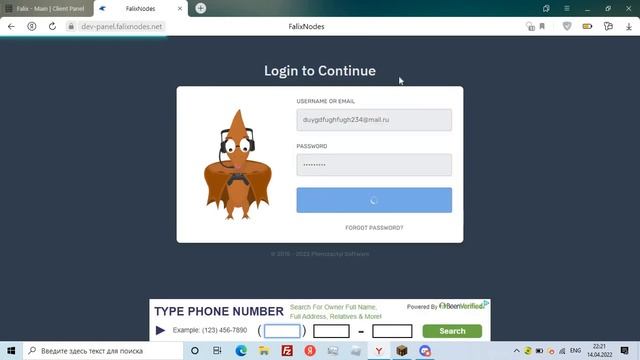
Task: Open the clock showing 22:21
Action: click(x=600, y=351)
